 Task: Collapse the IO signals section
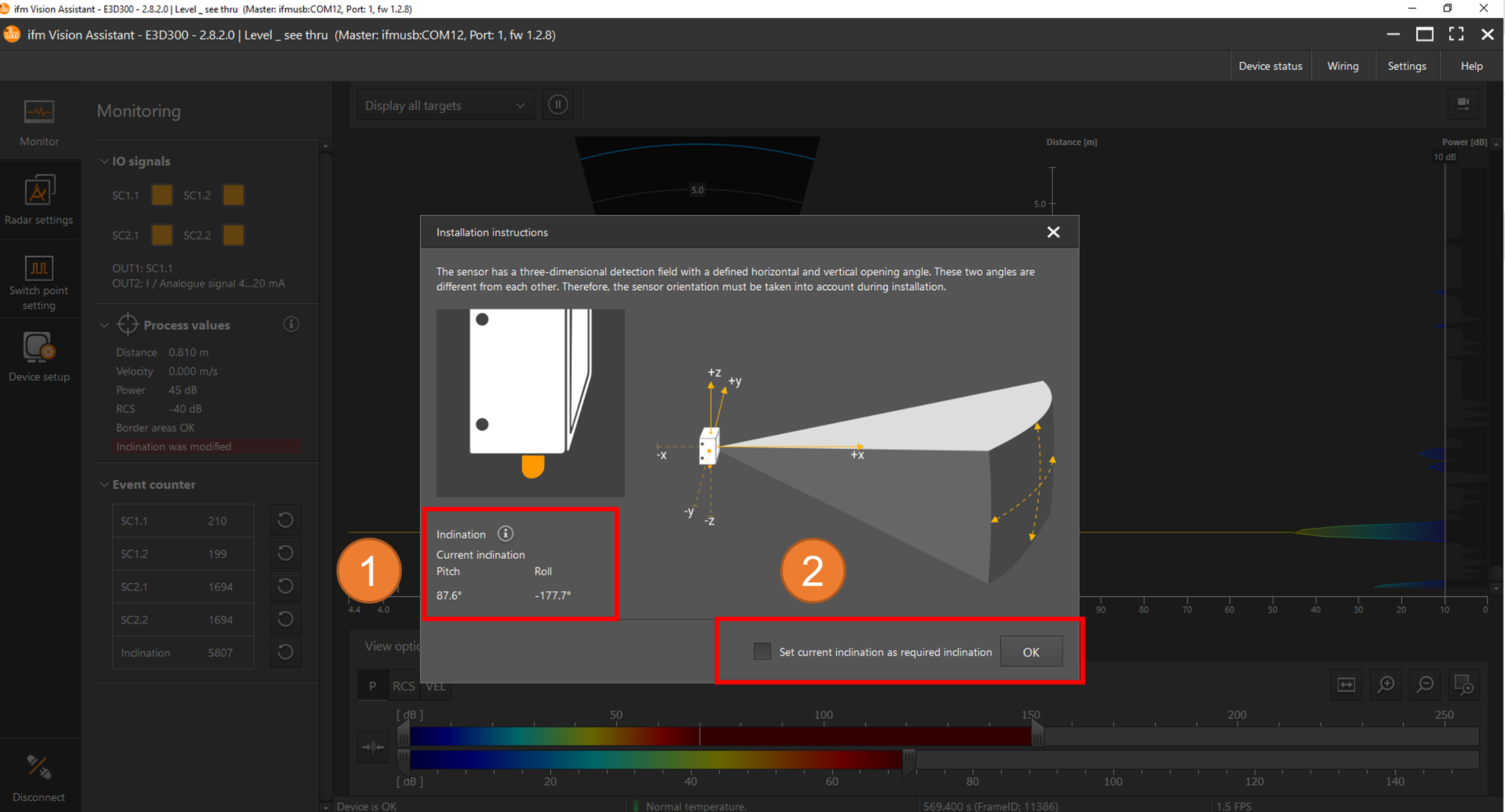click(x=104, y=161)
